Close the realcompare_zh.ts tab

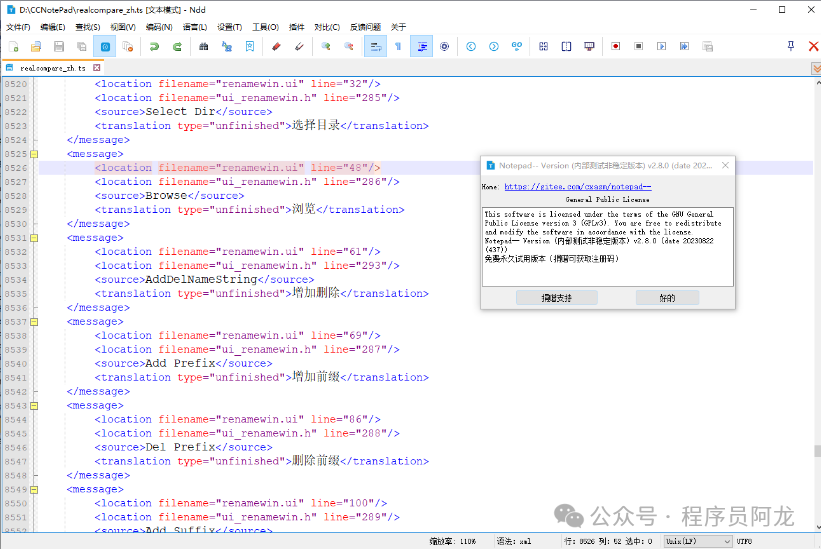97,68
